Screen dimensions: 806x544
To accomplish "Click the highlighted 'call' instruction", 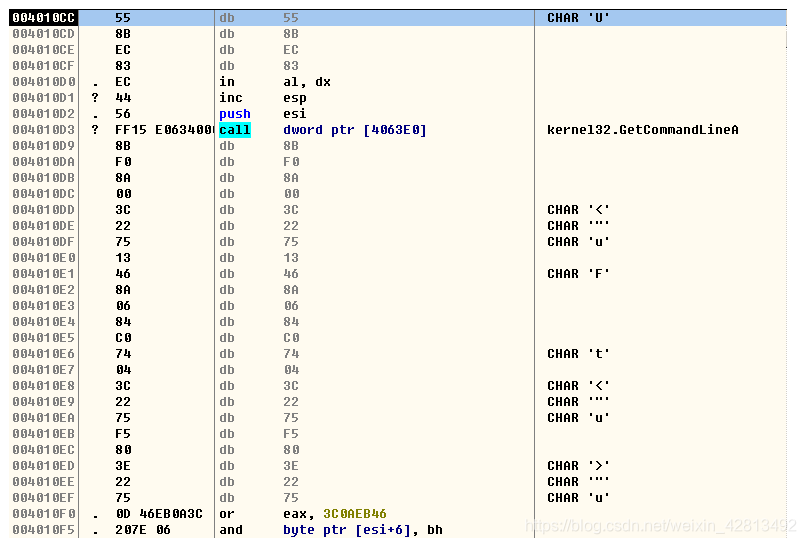I will pos(235,130).
